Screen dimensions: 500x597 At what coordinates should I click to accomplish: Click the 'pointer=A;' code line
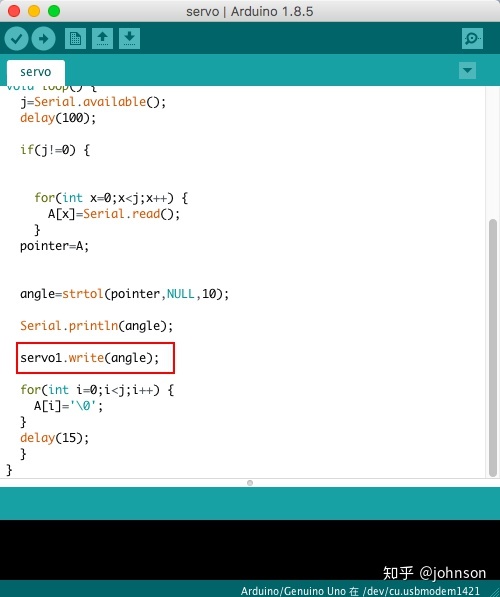pos(54,246)
